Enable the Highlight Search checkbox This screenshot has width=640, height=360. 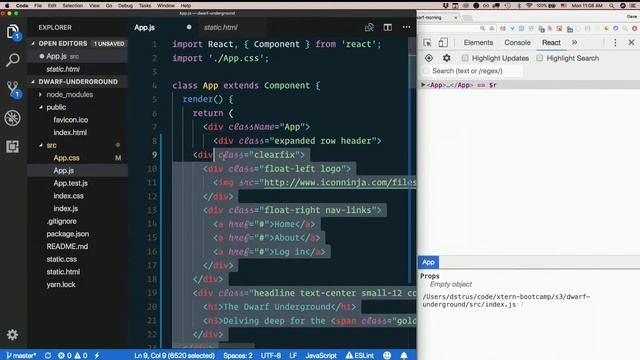540,58
